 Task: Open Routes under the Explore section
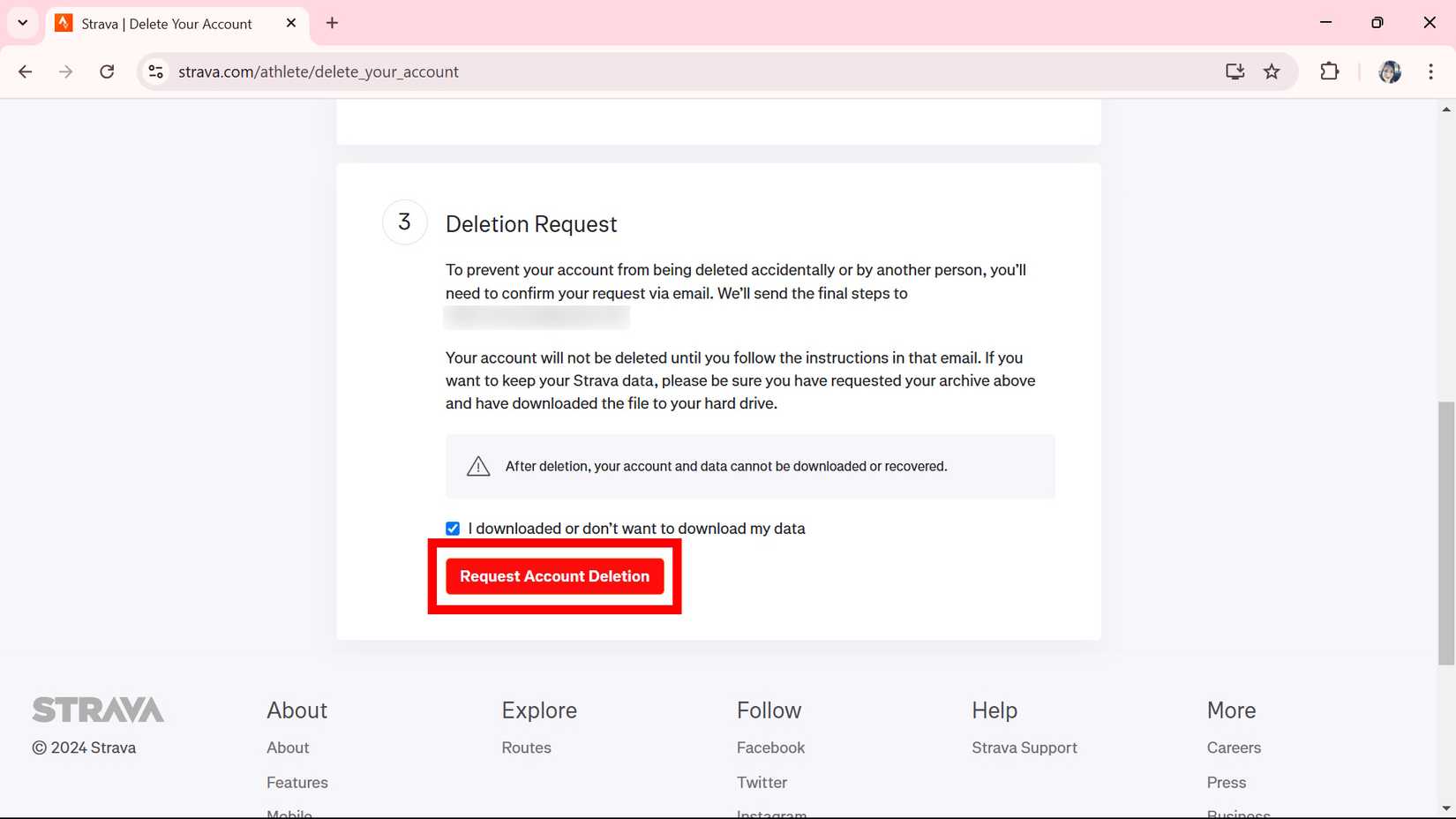(526, 747)
